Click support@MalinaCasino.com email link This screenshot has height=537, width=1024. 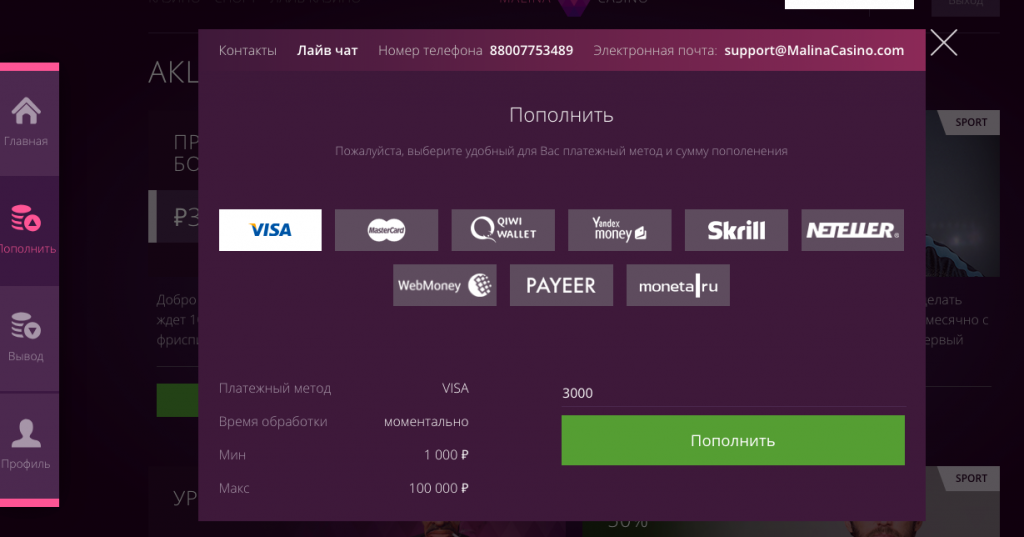click(x=813, y=50)
